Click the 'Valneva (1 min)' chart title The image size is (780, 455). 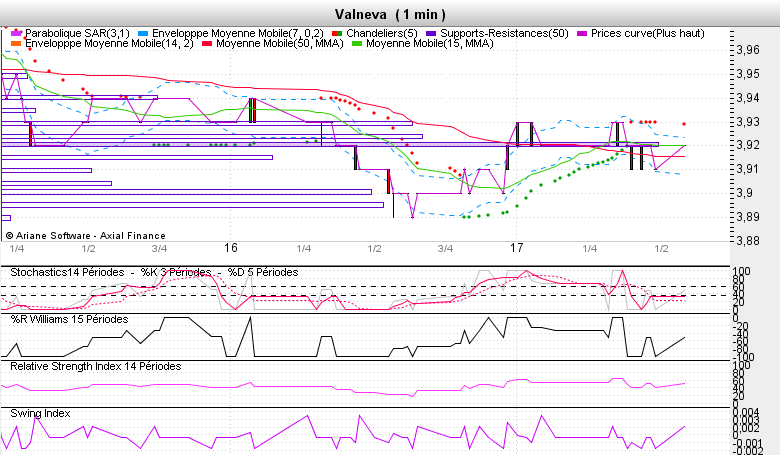(390, 14)
